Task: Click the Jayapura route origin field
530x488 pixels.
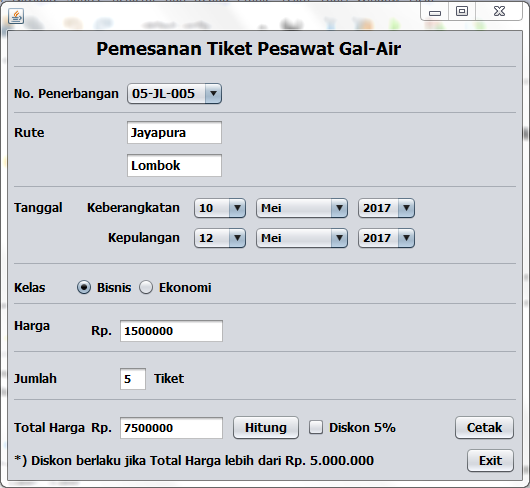Action: click(174, 132)
